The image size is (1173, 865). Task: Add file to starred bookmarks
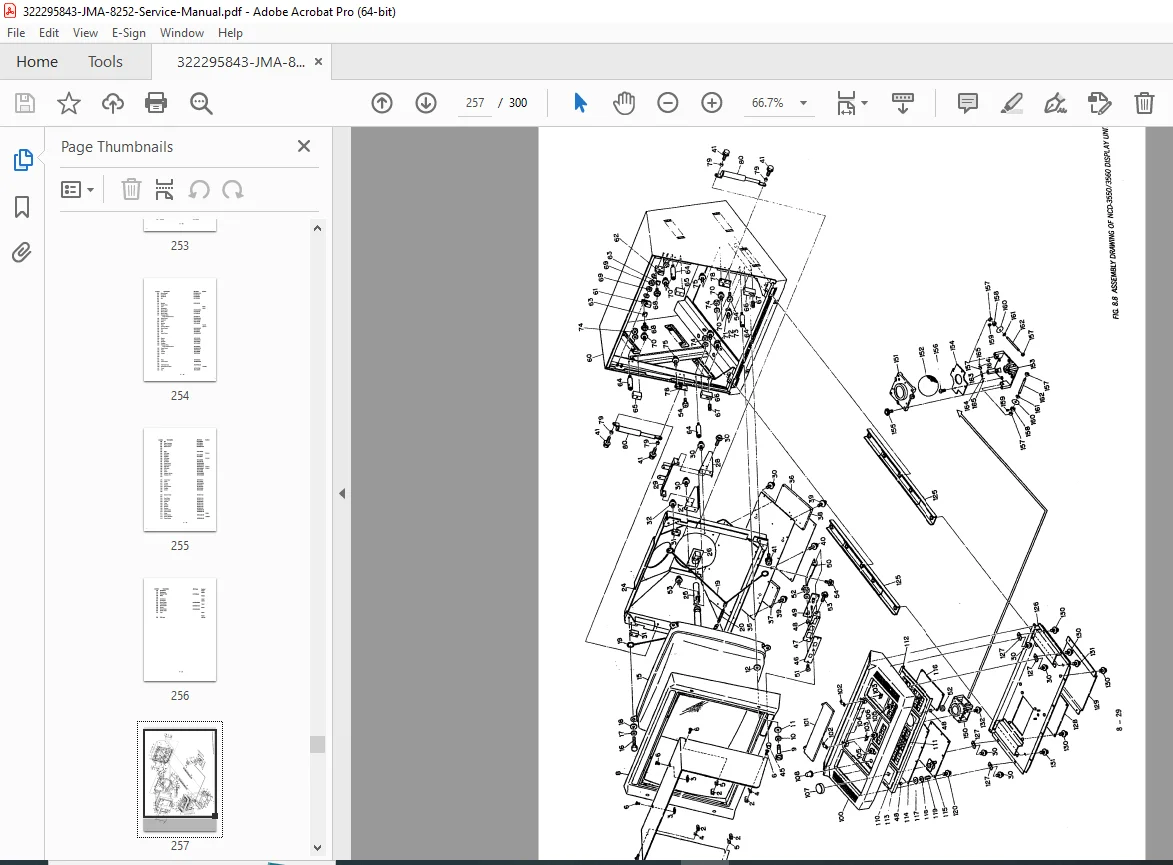coord(69,103)
